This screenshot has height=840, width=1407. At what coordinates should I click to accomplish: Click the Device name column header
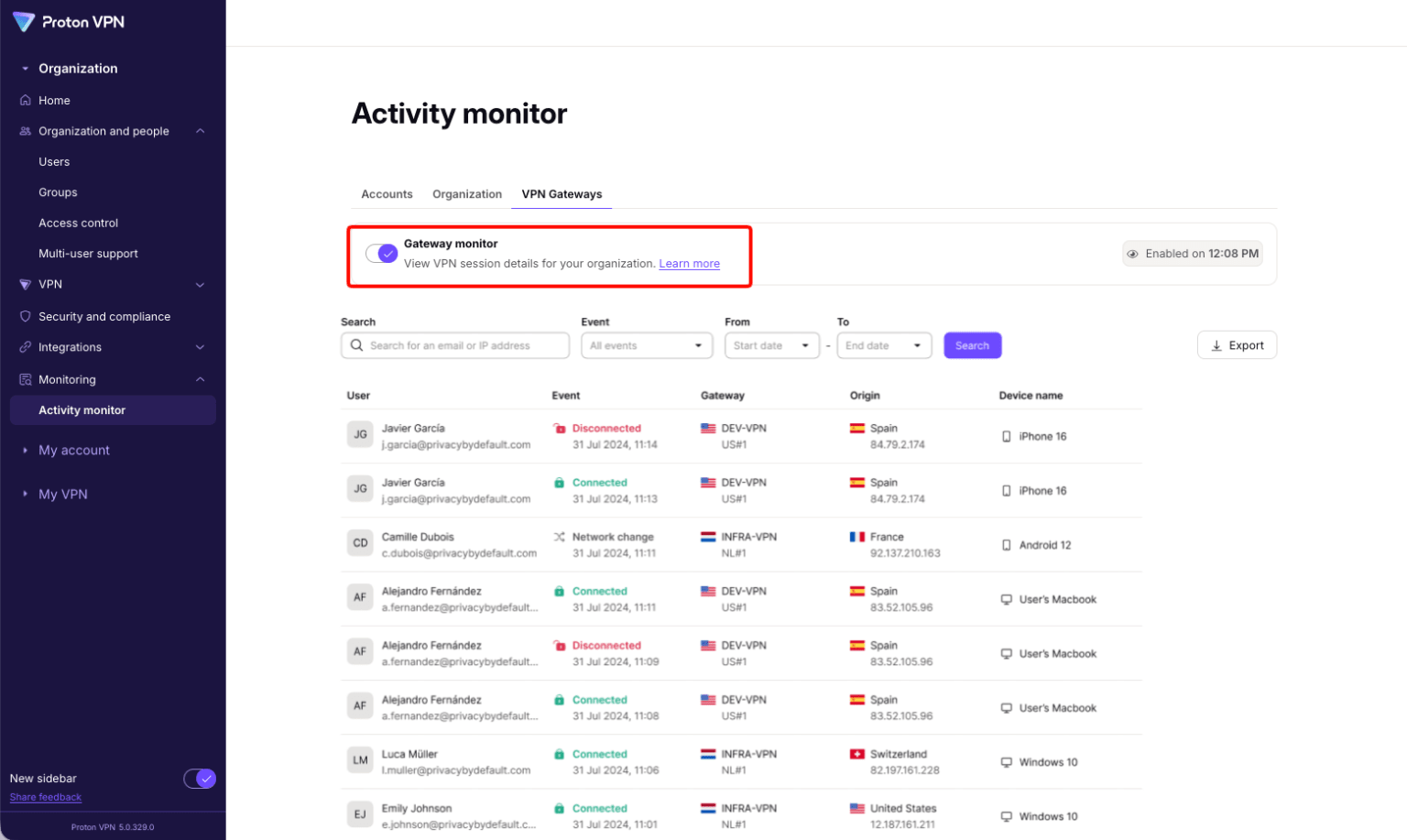(1031, 396)
